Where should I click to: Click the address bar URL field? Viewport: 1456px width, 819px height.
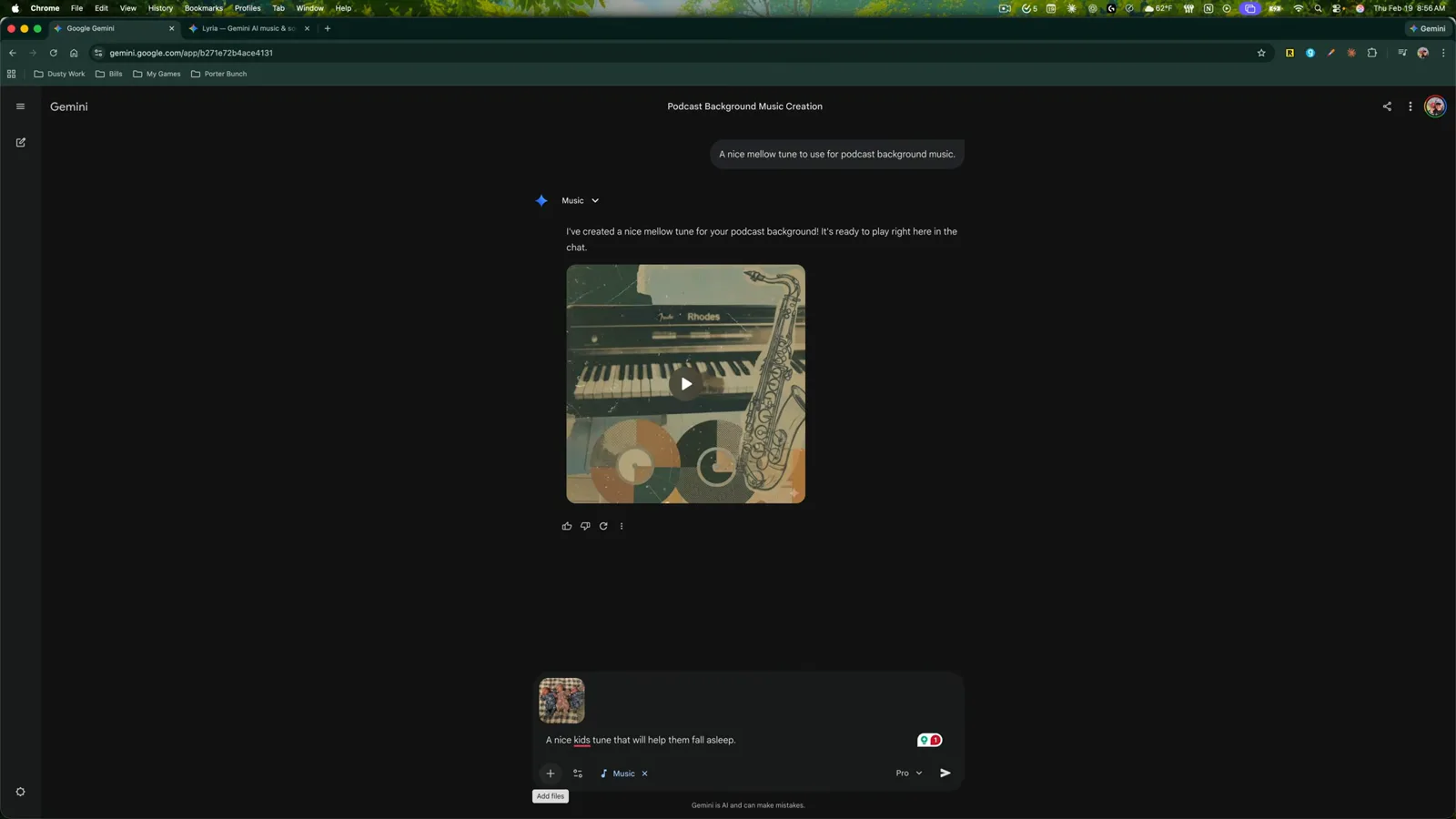pos(673,53)
